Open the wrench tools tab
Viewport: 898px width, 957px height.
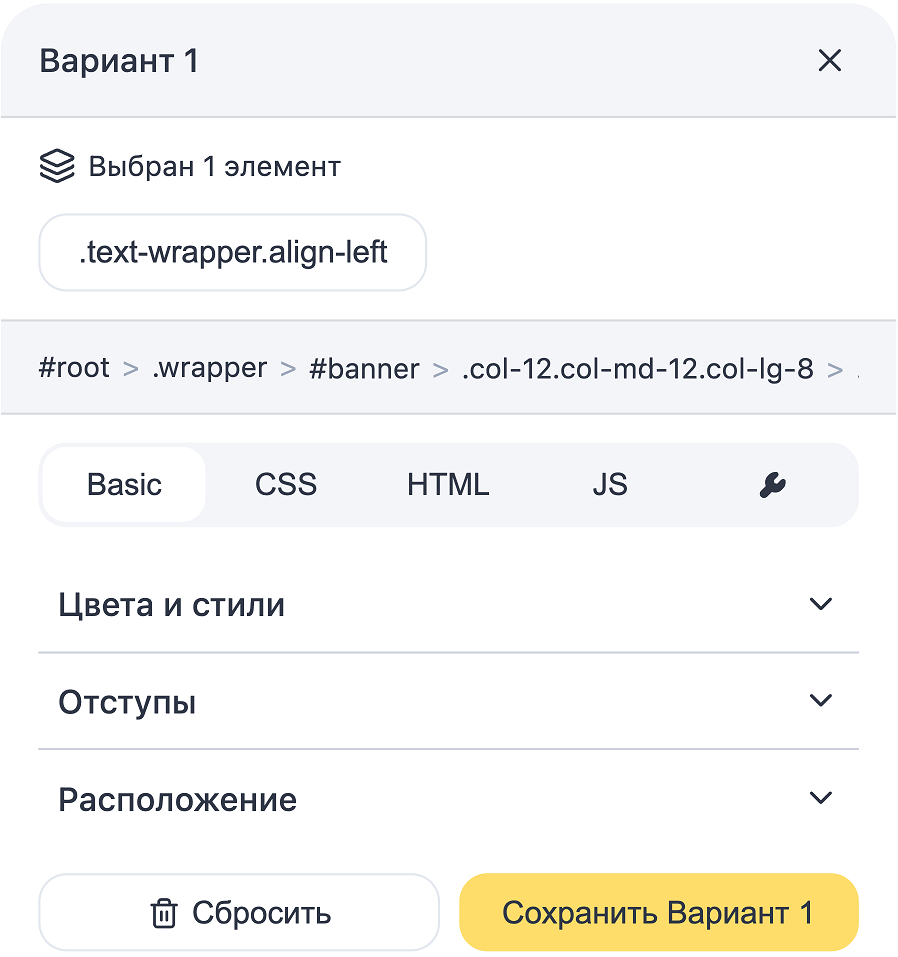tap(772, 485)
